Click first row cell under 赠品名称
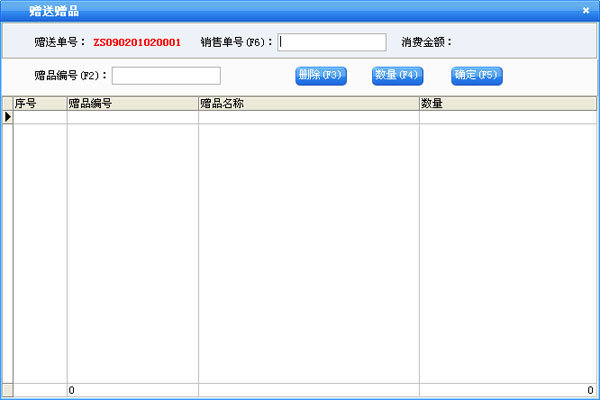Image resolution: width=600 pixels, height=400 pixels. [308, 117]
